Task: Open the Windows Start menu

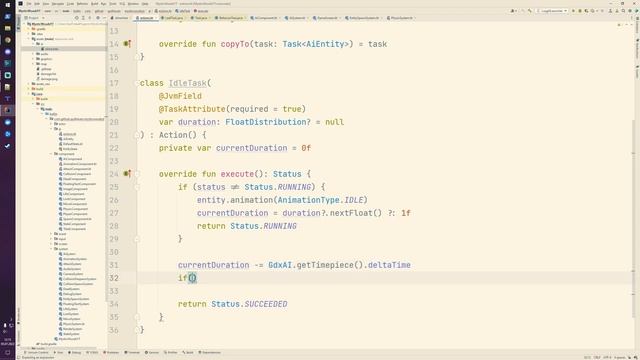Action: pyautogui.click(x=7, y=4)
